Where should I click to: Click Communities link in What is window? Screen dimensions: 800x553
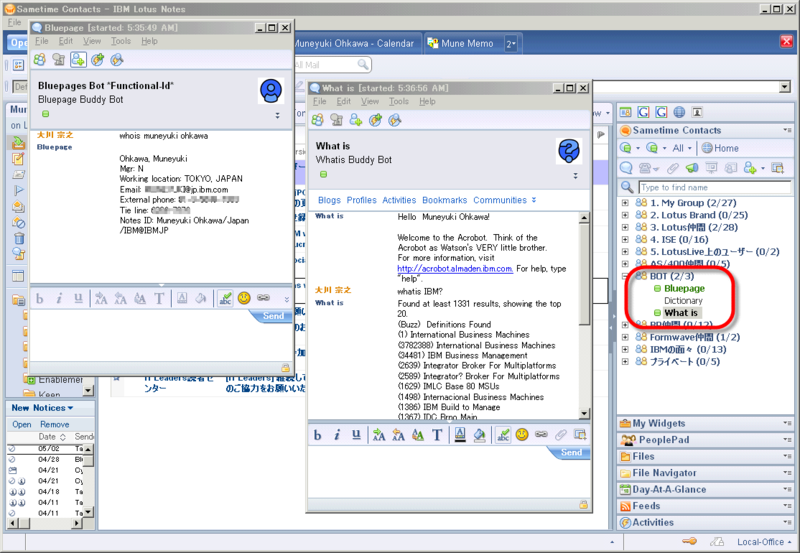pos(500,200)
